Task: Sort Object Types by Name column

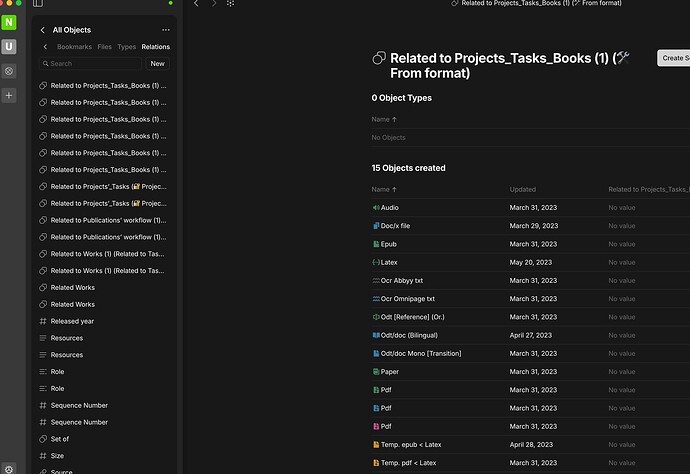Action: (384, 119)
